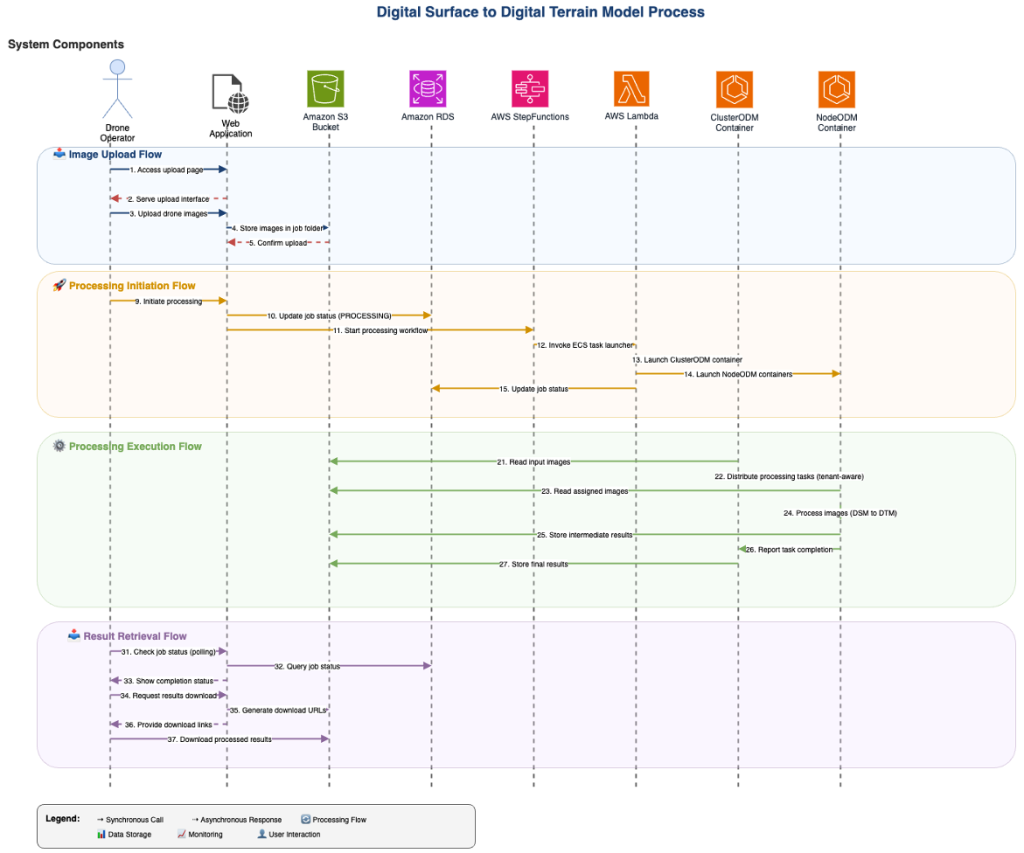Open the AWS StepFunctions icon
The image size is (1024, 853).
tap(530, 88)
